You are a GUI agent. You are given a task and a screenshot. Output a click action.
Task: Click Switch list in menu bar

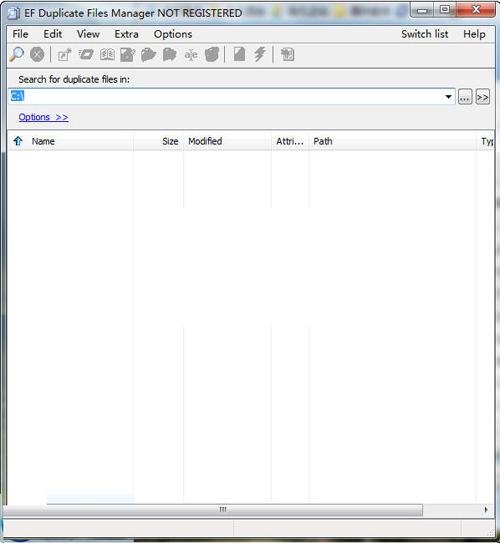[x=425, y=34]
